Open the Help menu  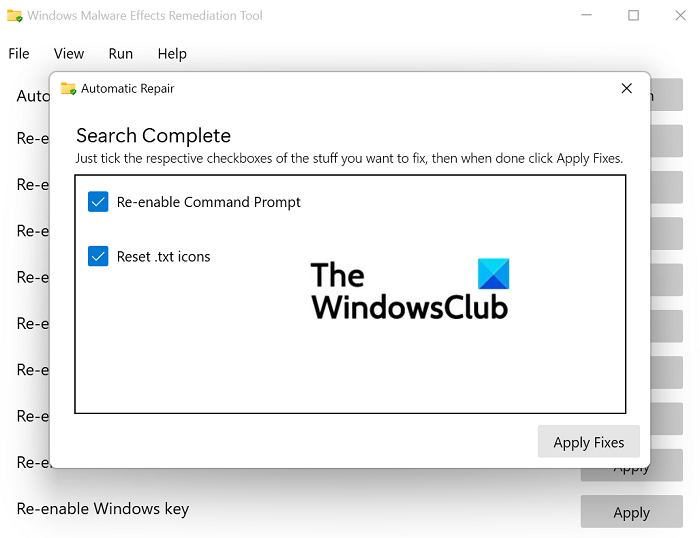click(172, 54)
